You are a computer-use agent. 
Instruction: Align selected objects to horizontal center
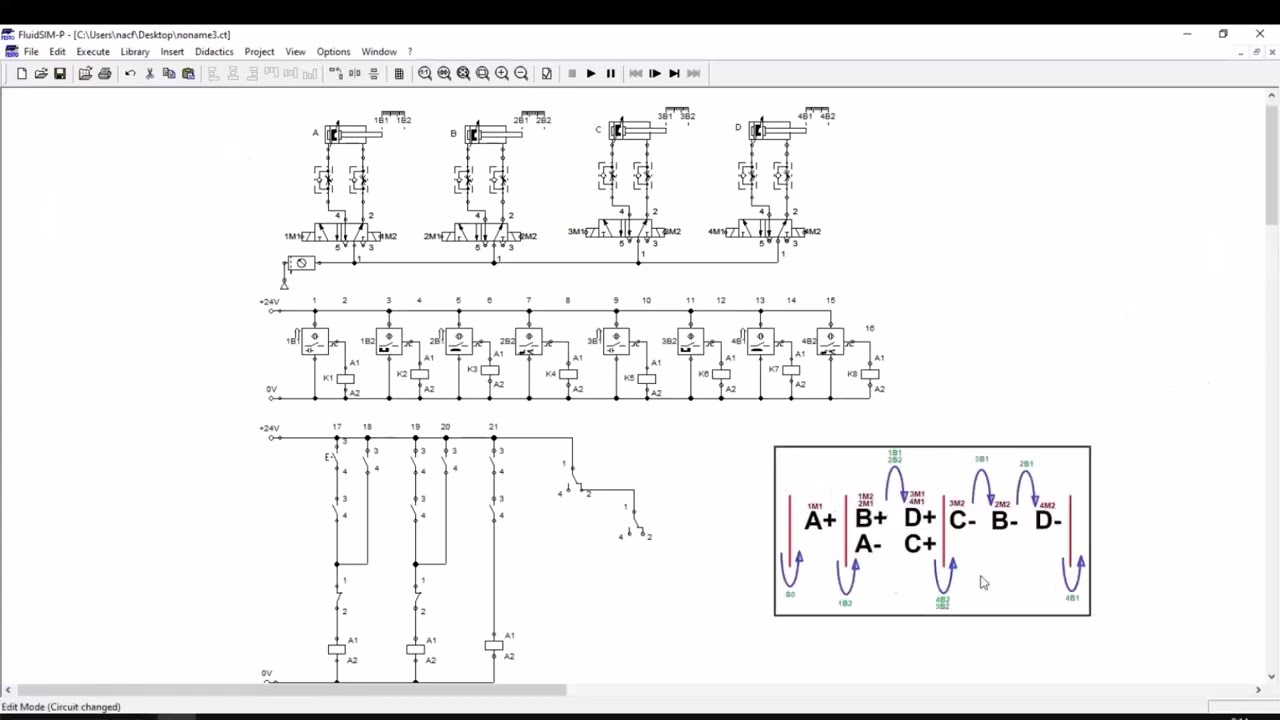[x=233, y=73]
